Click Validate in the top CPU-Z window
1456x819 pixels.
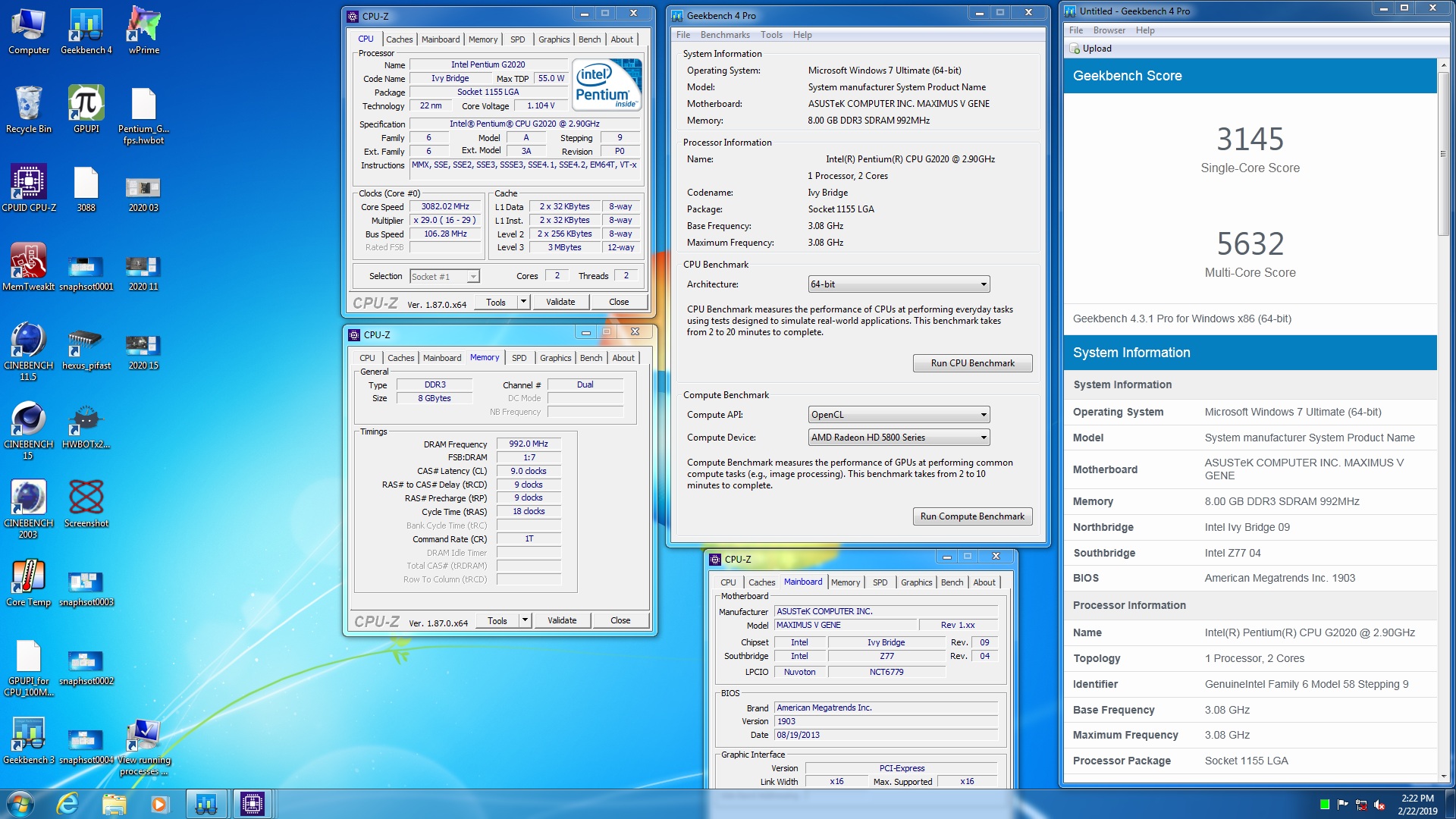pyautogui.click(x=560, y=302)
